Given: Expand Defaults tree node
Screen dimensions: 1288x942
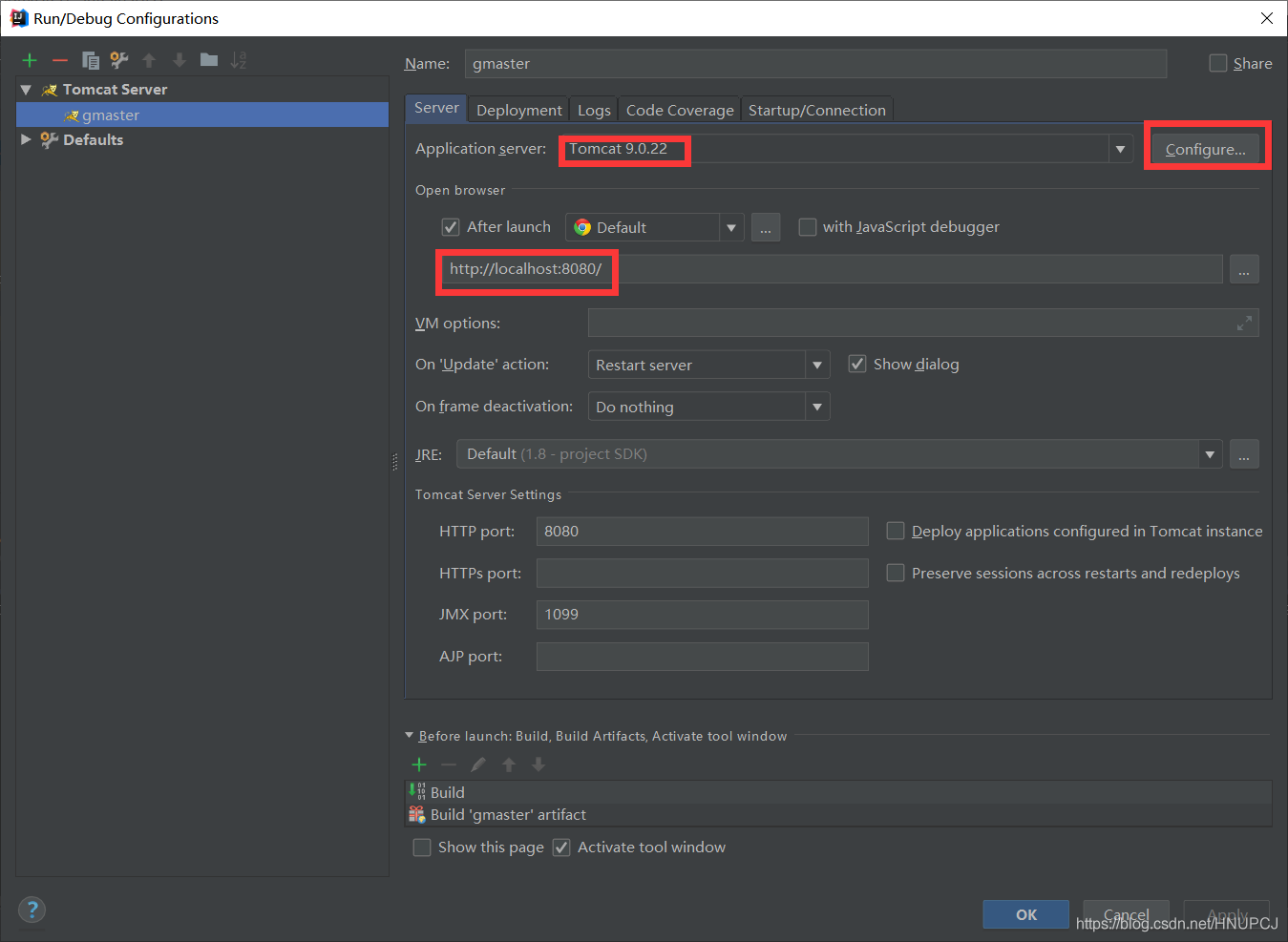Looking at the screenshot, I should click(x=26, y=139).
